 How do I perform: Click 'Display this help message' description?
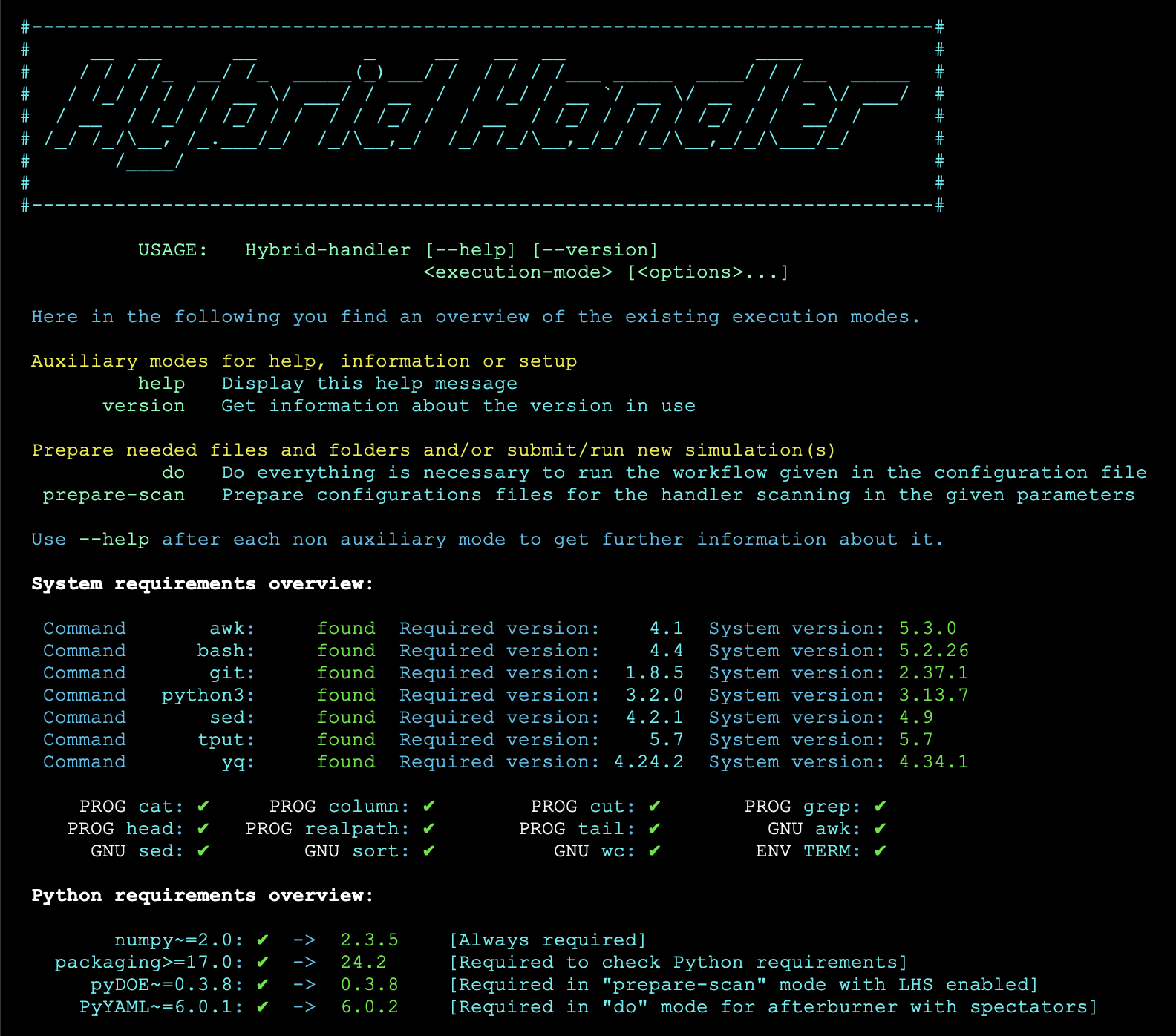pos(370,384)
